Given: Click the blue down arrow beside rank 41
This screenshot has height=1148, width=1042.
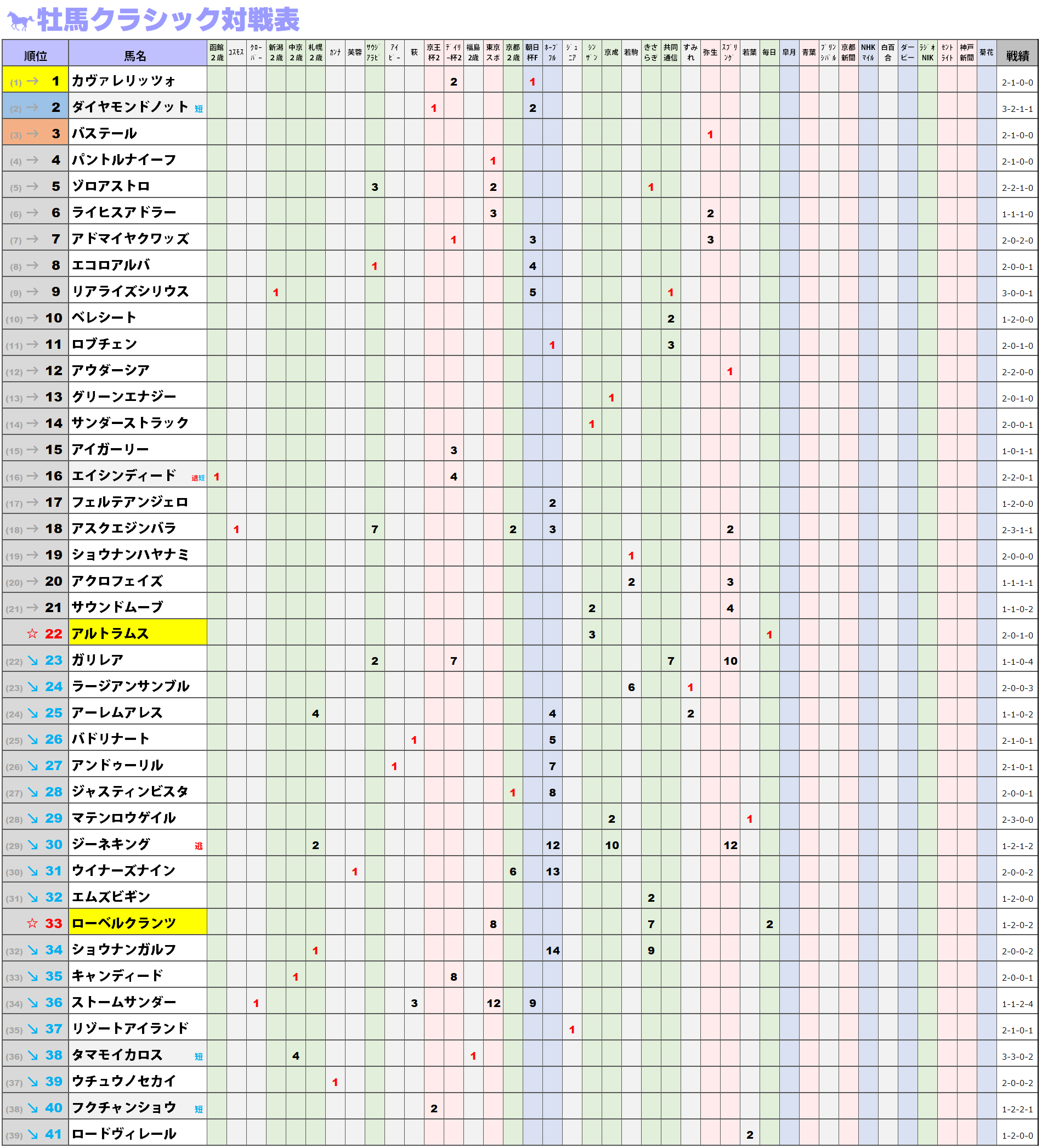Looking at the screenshot, I should click(x=33, y=1134).
